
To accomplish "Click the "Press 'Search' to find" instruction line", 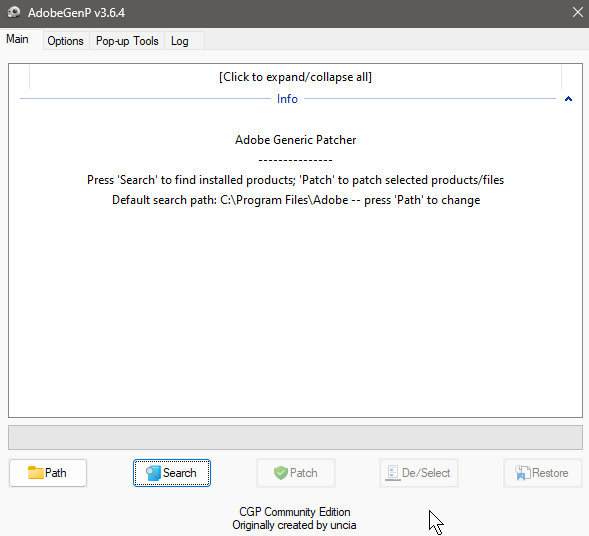I will (295, 180).
